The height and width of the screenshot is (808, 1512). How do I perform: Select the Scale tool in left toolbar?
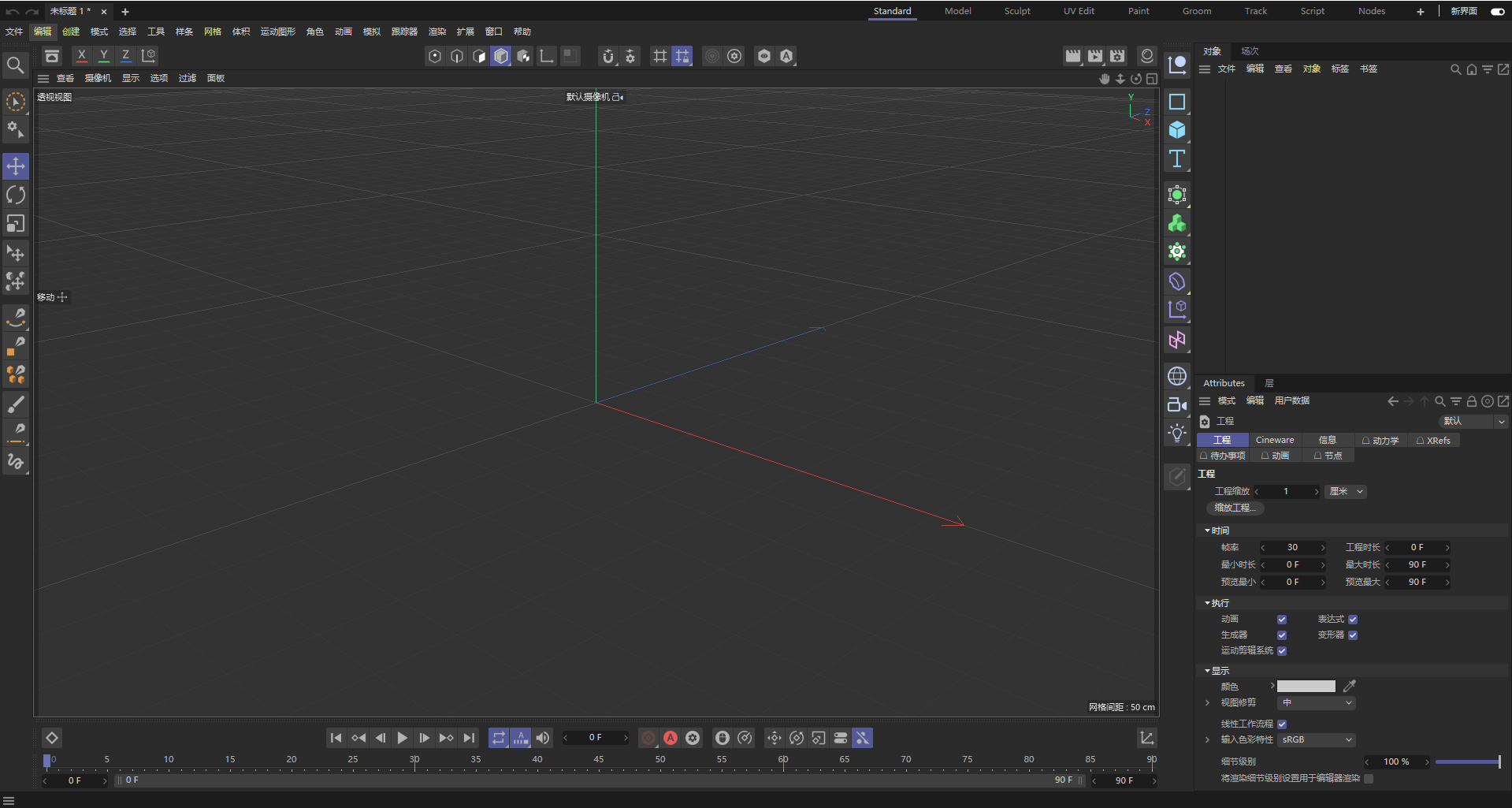[16, 224]
